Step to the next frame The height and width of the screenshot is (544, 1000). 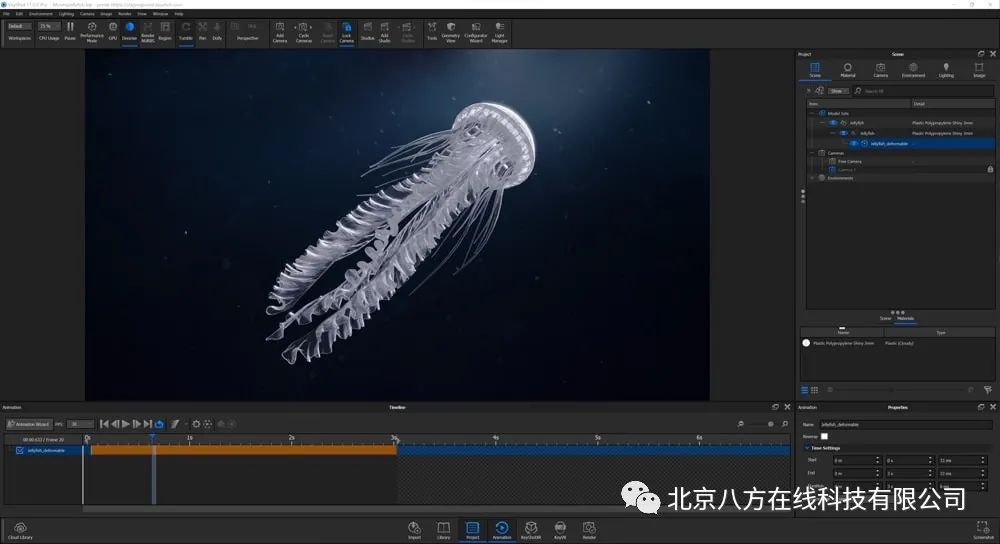136,423
